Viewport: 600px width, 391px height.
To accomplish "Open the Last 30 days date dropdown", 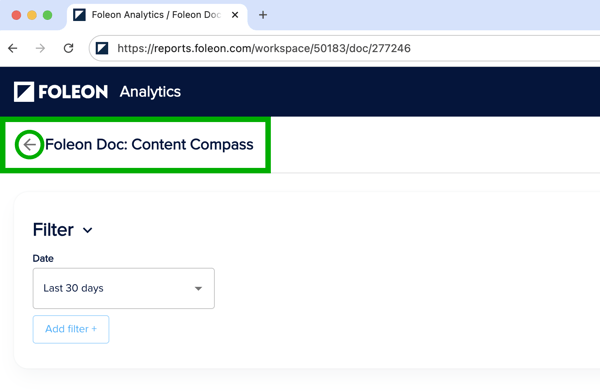I will [124, 288].
